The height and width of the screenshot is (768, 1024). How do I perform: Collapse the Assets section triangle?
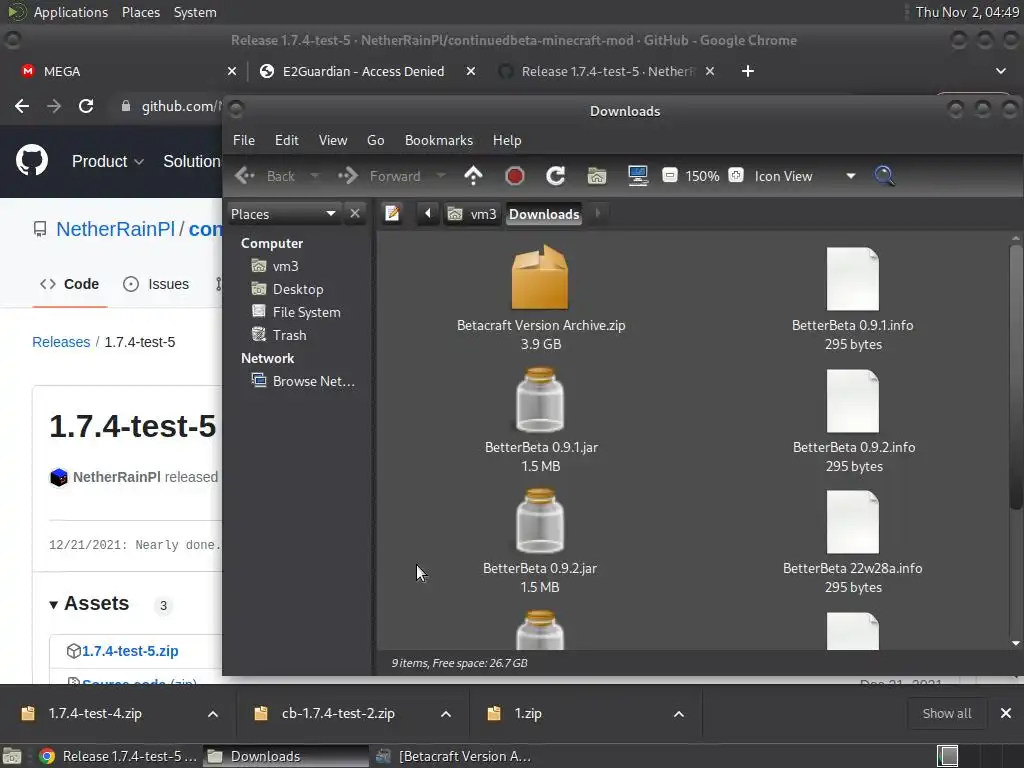54,605
